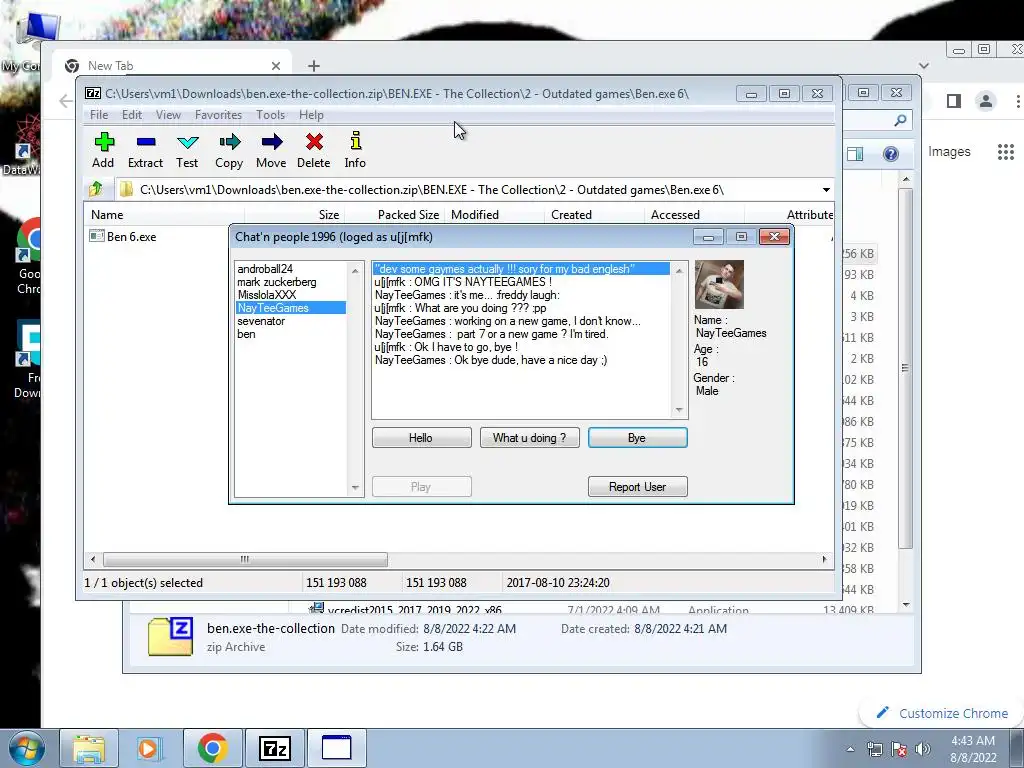The height and width of the screenshot is (768, 1024).
Task: Click the Extract toolbar icon
Action: click(146, 142)
